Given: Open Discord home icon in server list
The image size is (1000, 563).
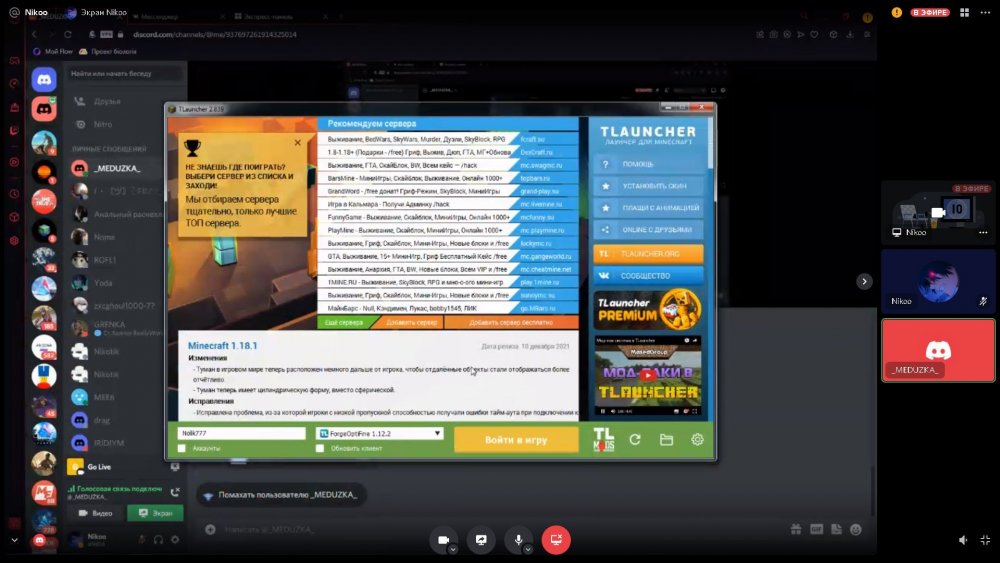Looking at the screenshot, I should [x=44, y=80].
